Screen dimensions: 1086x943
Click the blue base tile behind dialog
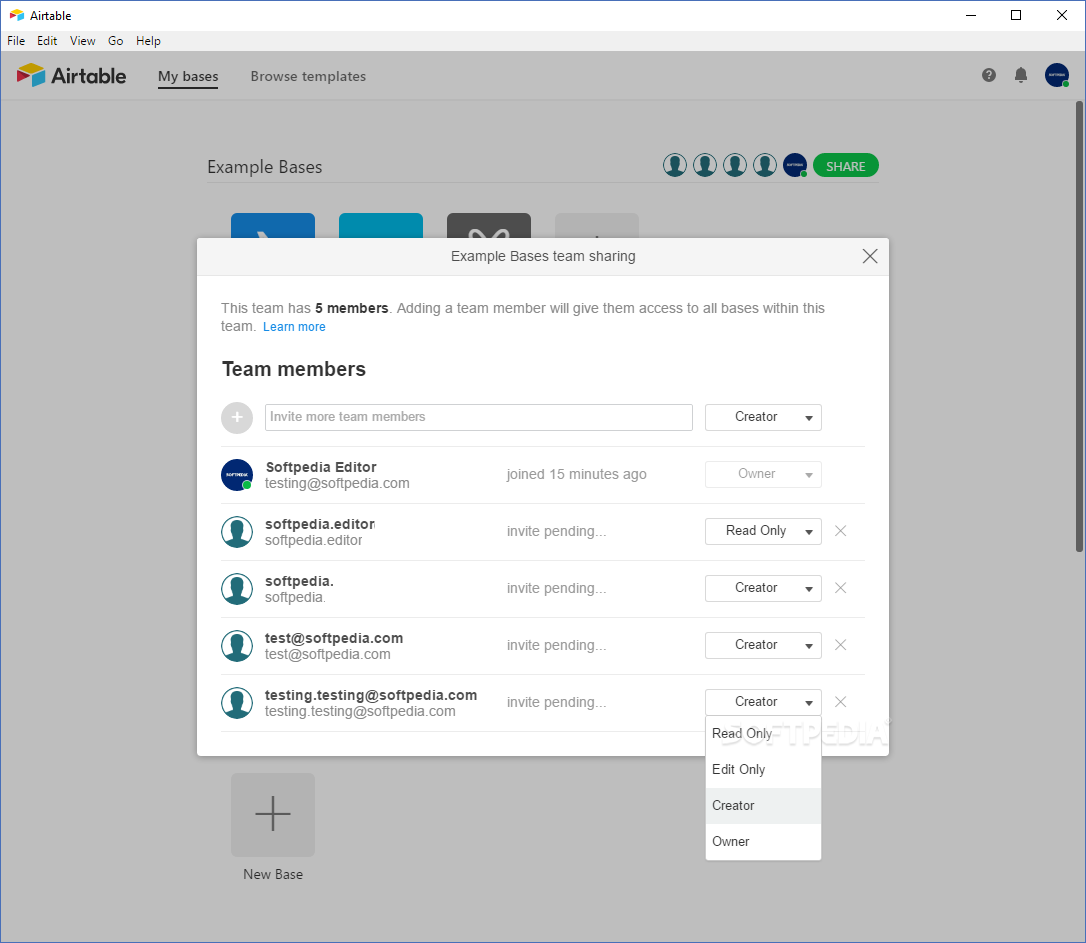pyautogui.click(x=273, y=226)
